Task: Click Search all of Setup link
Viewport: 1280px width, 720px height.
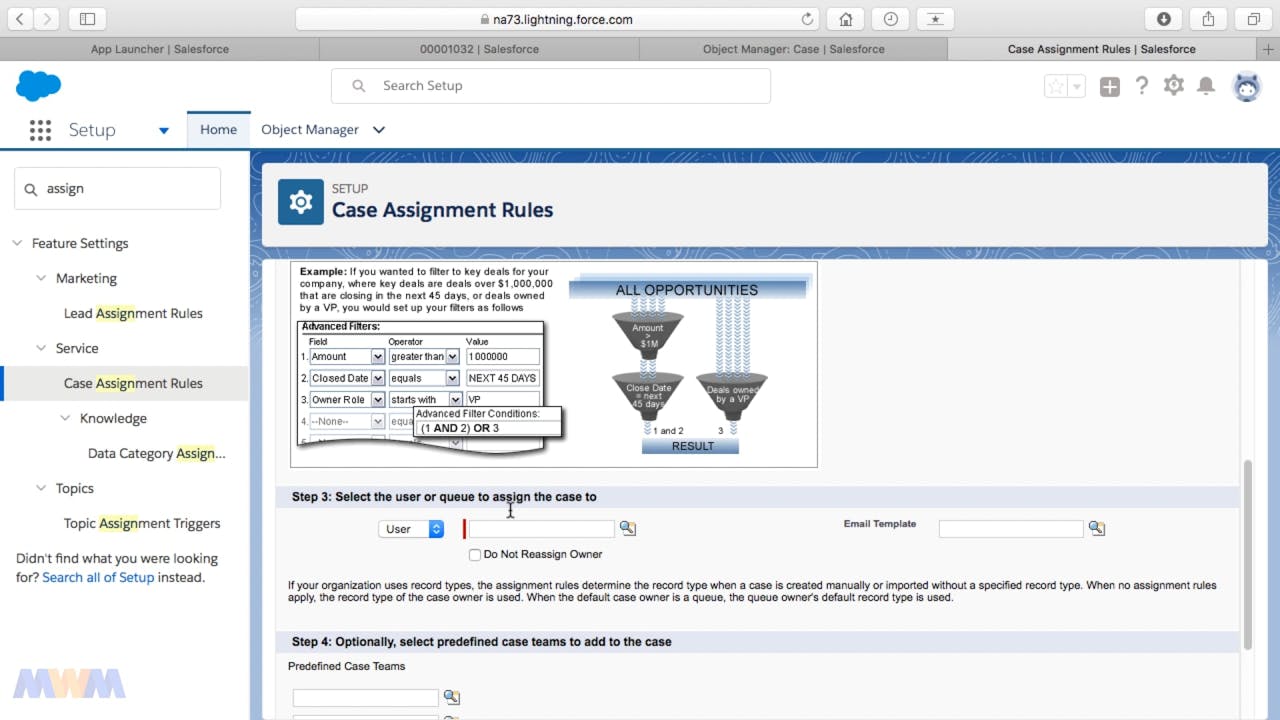Action: click(x=98, y=577)
